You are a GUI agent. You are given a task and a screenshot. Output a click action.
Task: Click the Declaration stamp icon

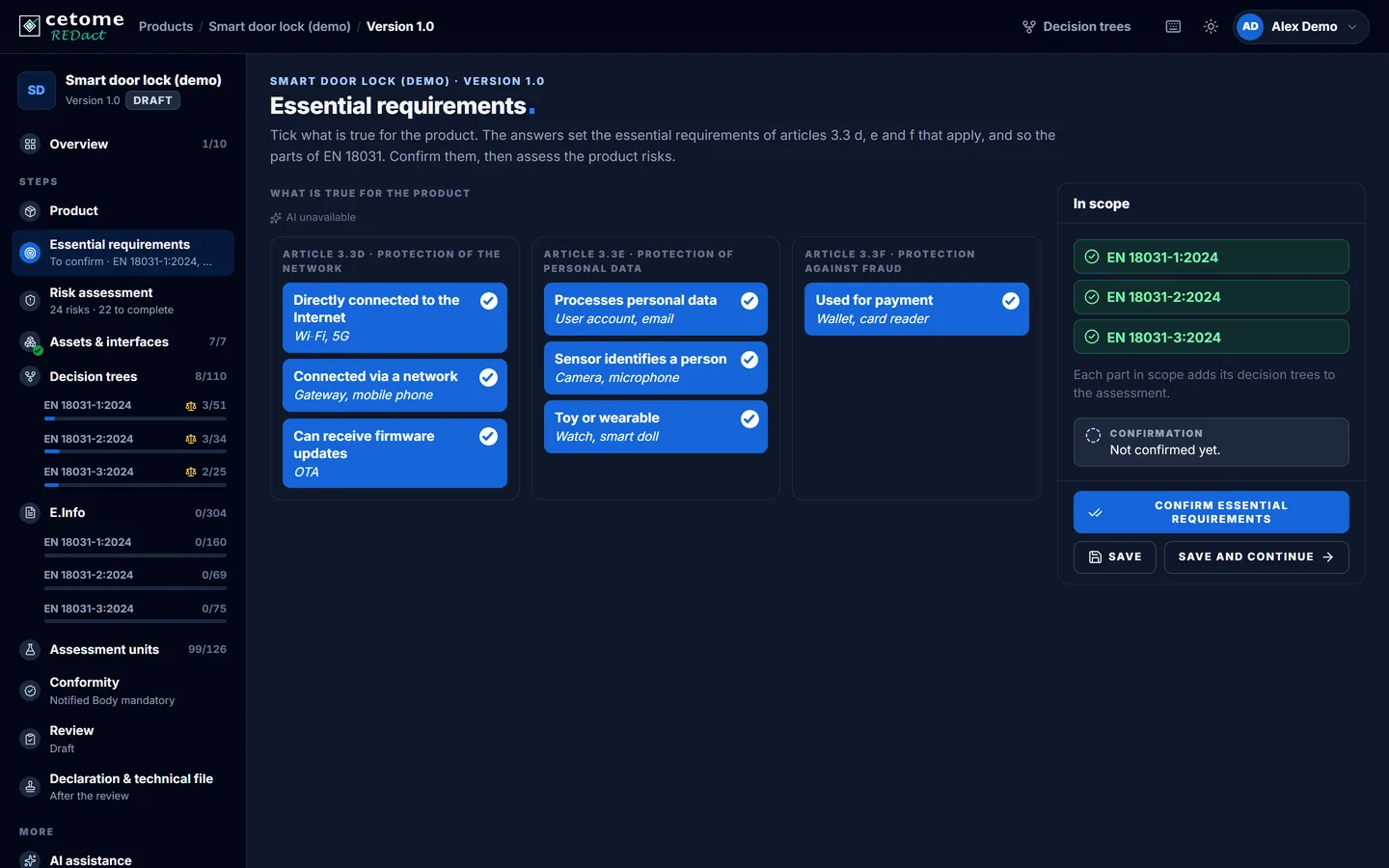tap(30, 787)
